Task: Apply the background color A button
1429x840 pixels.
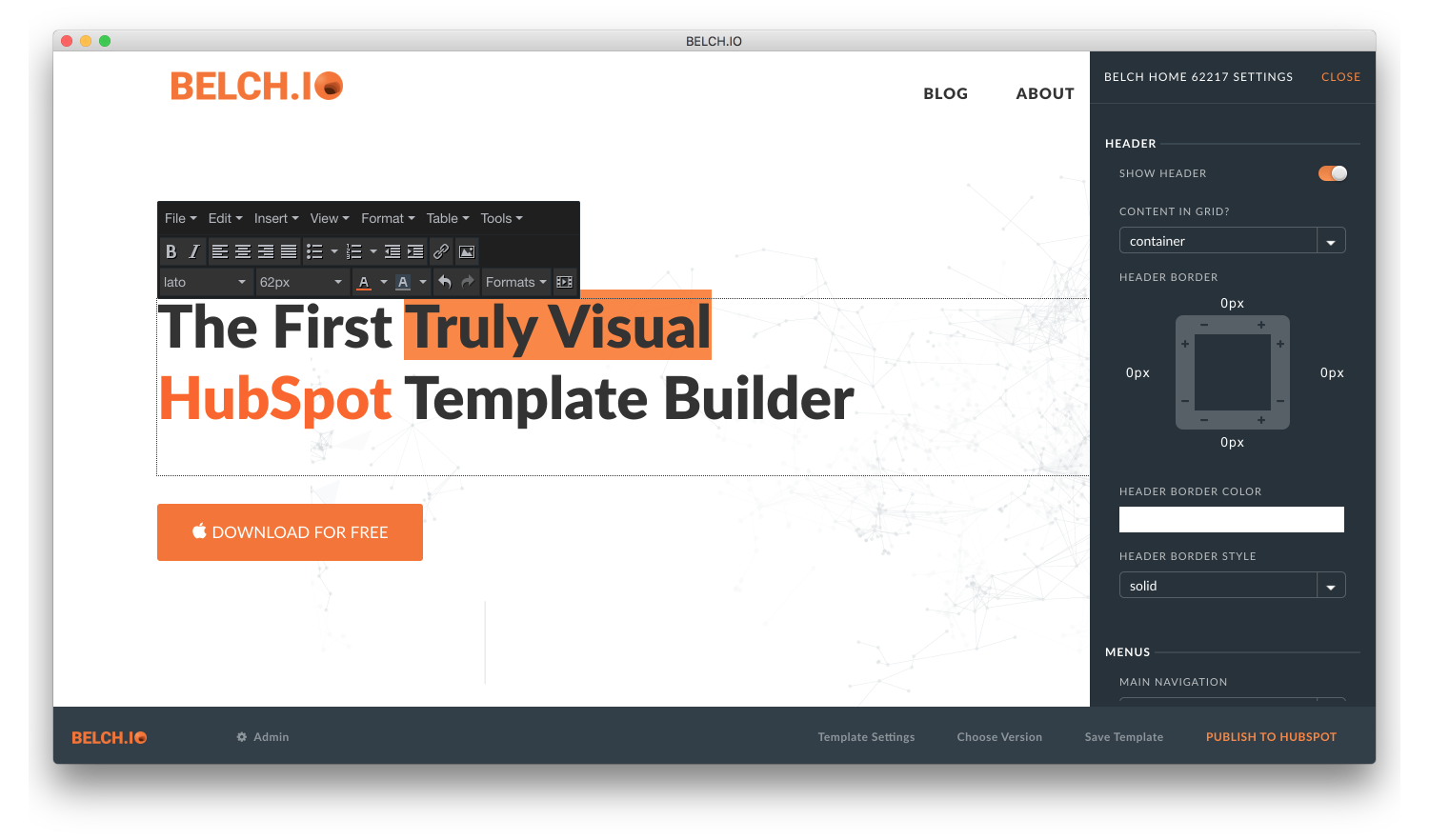Action: [402, 282]
